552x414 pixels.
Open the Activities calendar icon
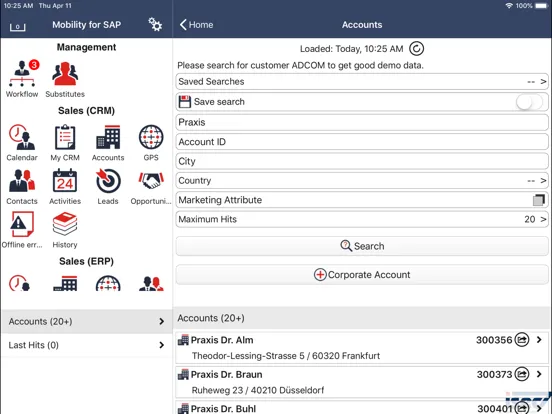pyautogui.click(x=65, y=181)
